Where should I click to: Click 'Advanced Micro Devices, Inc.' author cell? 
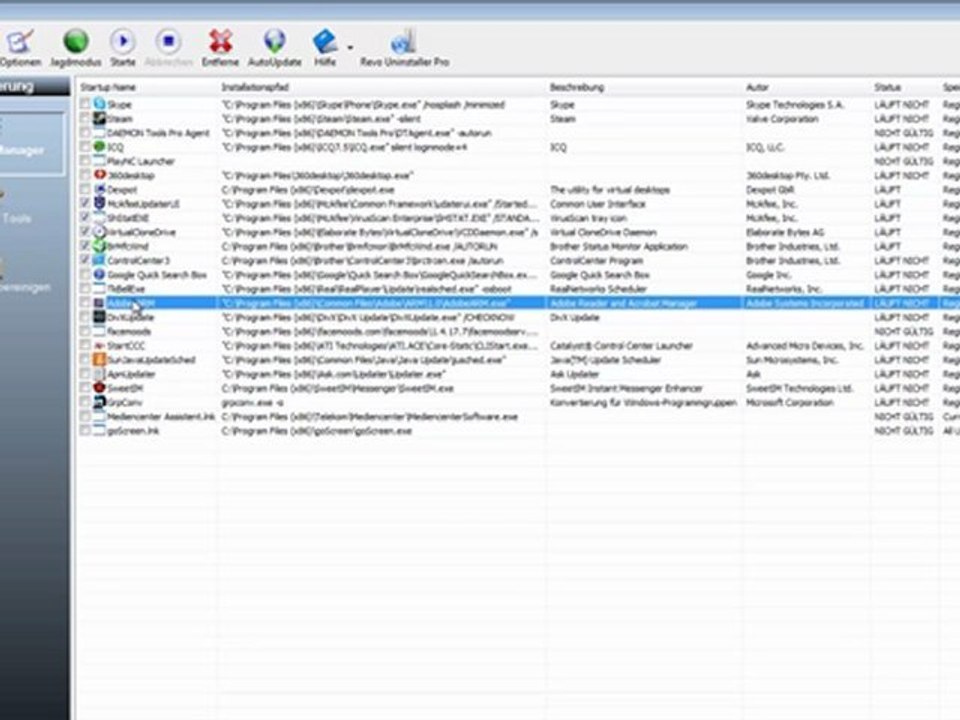click(804, 345)
